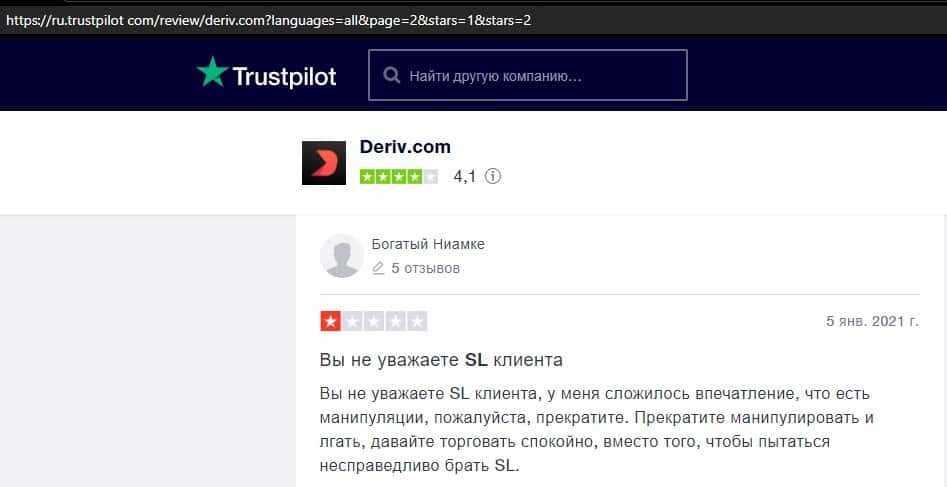
Task: Click the pencil icon beside 5 отзывов
Action: pos(378,268)
